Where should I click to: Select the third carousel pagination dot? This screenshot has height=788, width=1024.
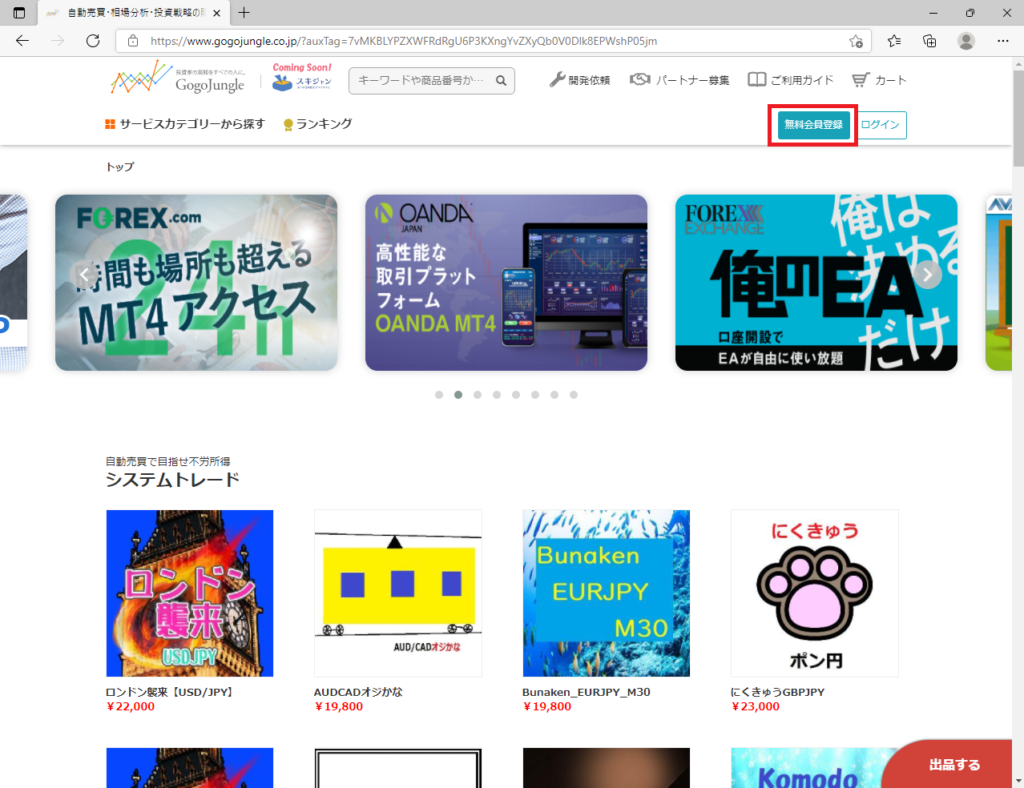point(477,395)
